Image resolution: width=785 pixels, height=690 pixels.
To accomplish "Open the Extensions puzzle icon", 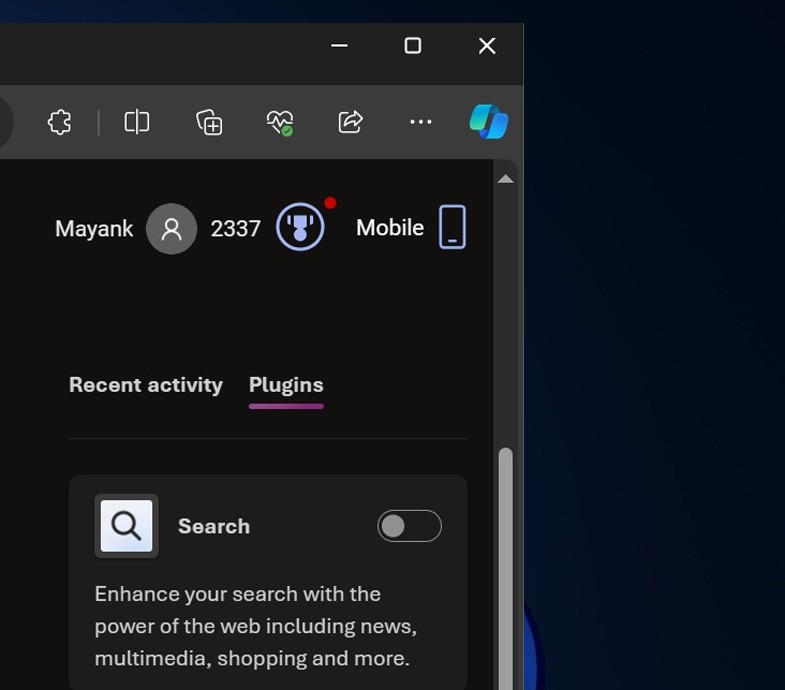I will click(x=60, y=122).
